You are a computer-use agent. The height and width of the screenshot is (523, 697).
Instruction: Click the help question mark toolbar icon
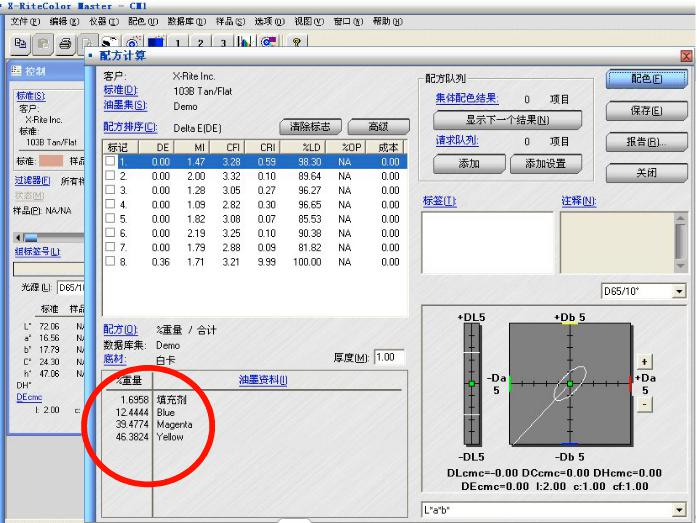coord(296,42)
